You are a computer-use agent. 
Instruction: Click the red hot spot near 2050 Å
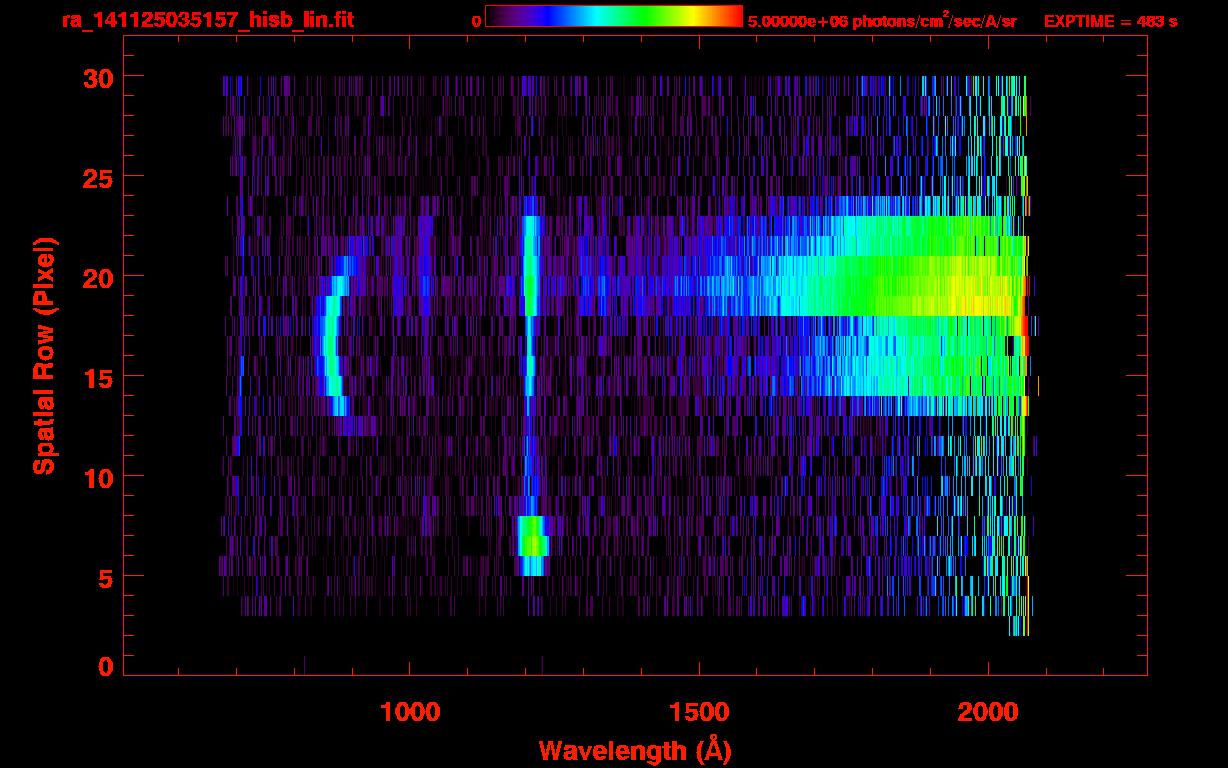coord(1022,335)
